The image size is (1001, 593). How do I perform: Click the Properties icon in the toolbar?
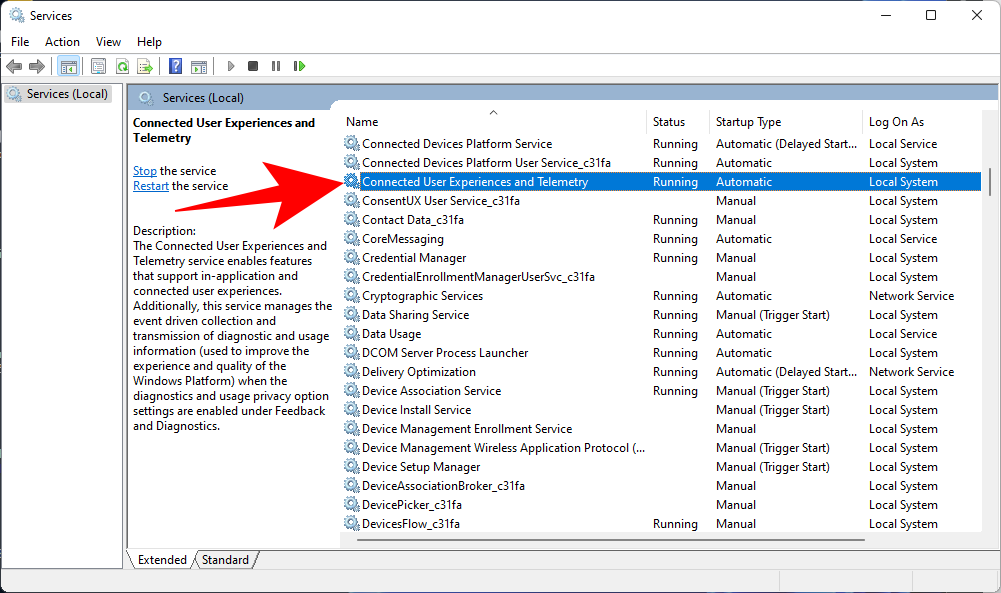(x=97, y=66)
